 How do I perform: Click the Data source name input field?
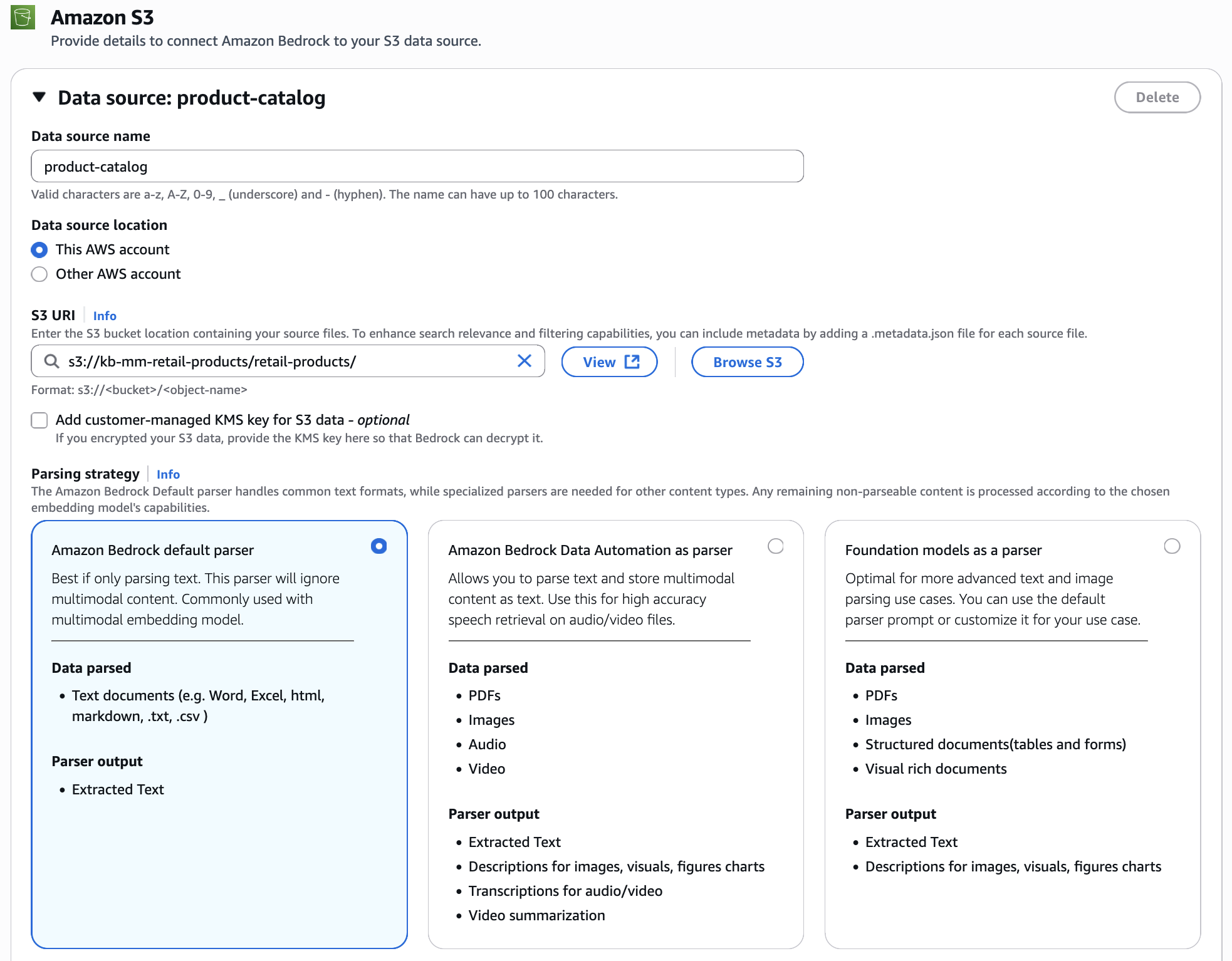tap(417, 167)
